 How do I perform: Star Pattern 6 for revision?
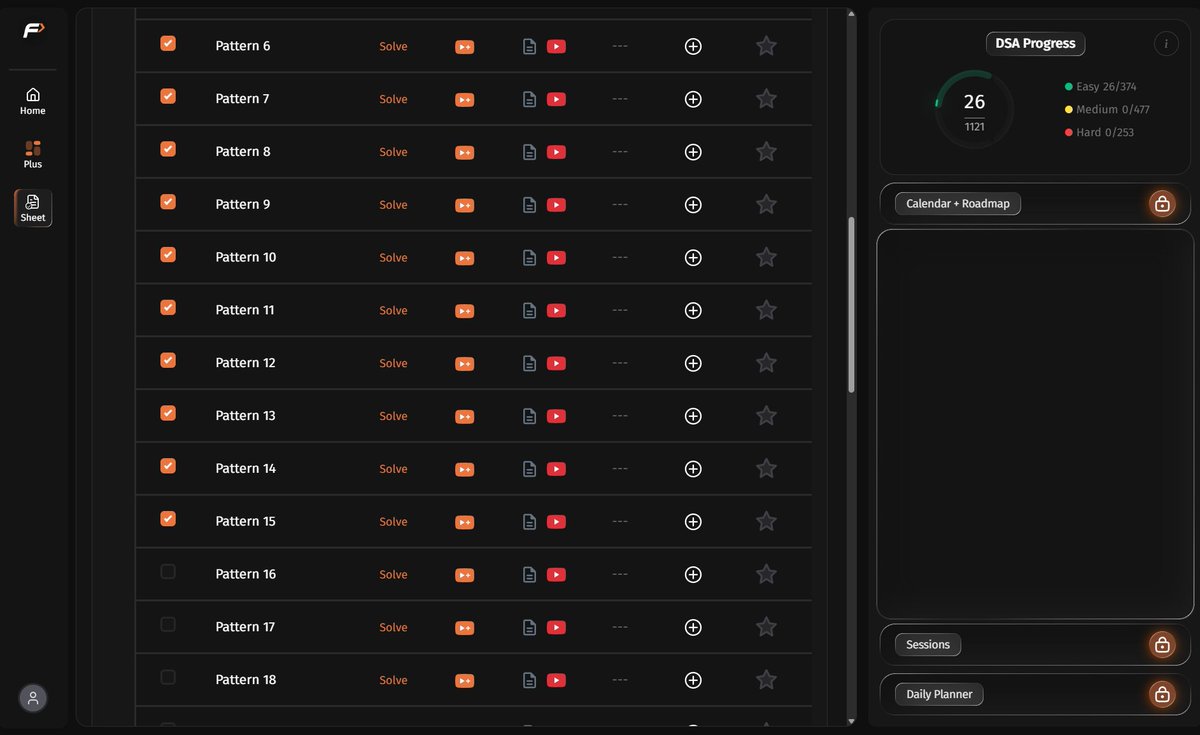click(766, 46)
